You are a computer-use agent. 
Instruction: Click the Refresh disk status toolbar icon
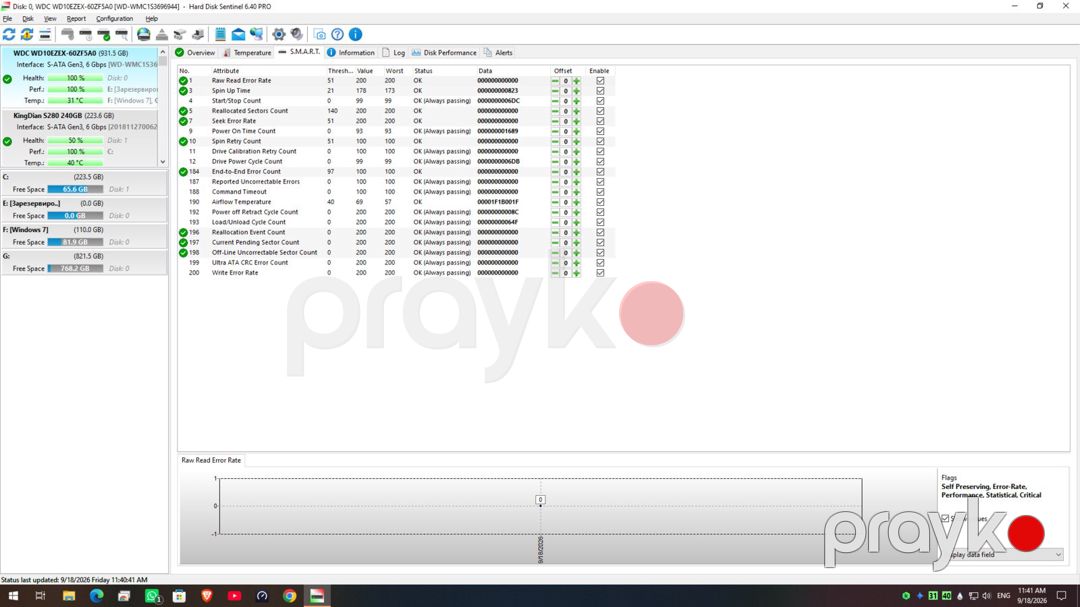point(9,34)
